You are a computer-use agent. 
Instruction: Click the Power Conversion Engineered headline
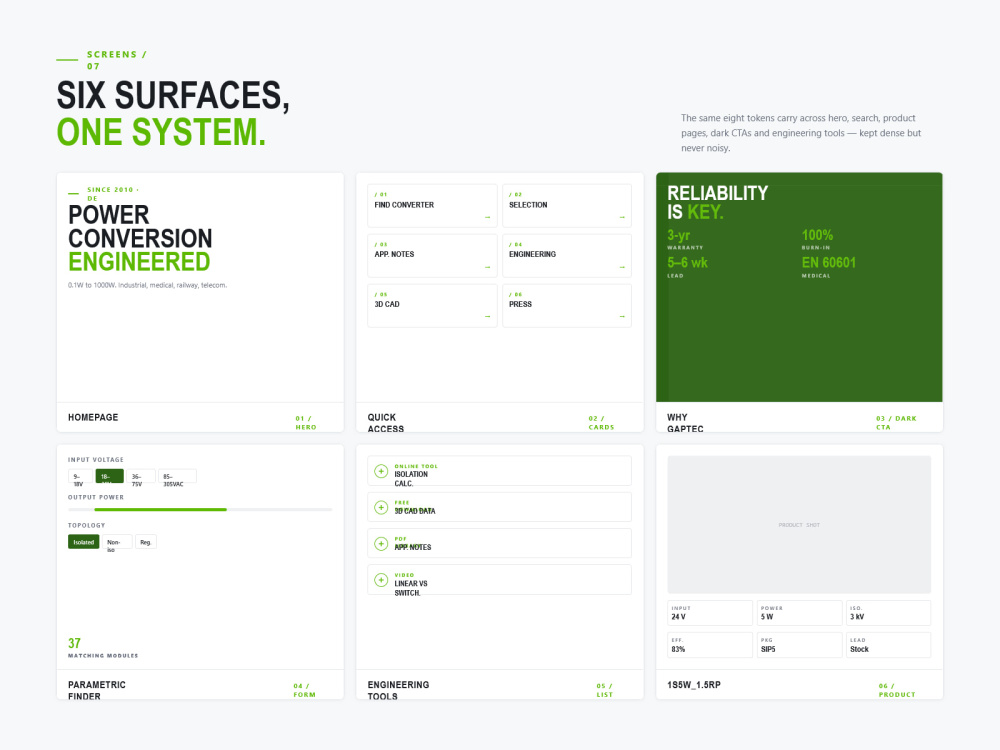140,238
